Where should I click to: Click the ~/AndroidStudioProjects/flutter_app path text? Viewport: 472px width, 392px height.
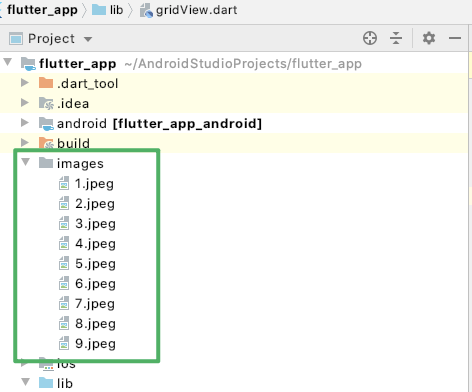click(243, 63)
